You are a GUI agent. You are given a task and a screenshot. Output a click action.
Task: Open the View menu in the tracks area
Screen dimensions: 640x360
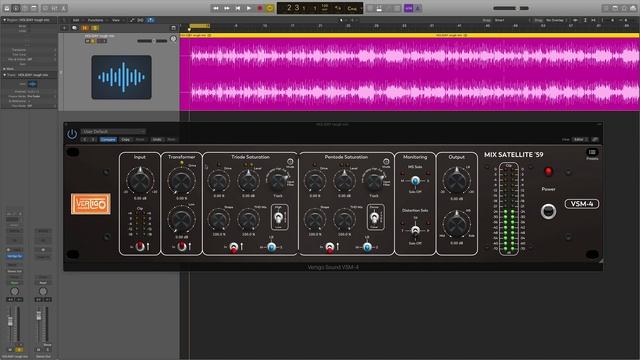point(116,20)
